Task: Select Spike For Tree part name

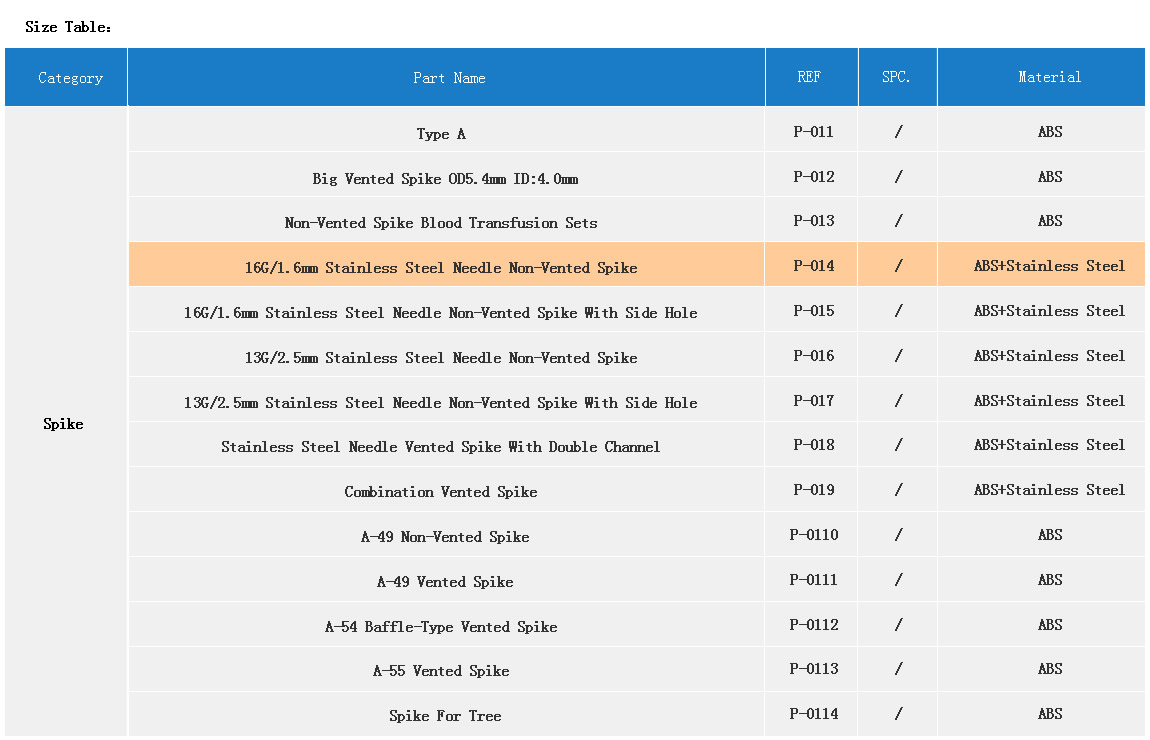Action: [x=445, y=716]
